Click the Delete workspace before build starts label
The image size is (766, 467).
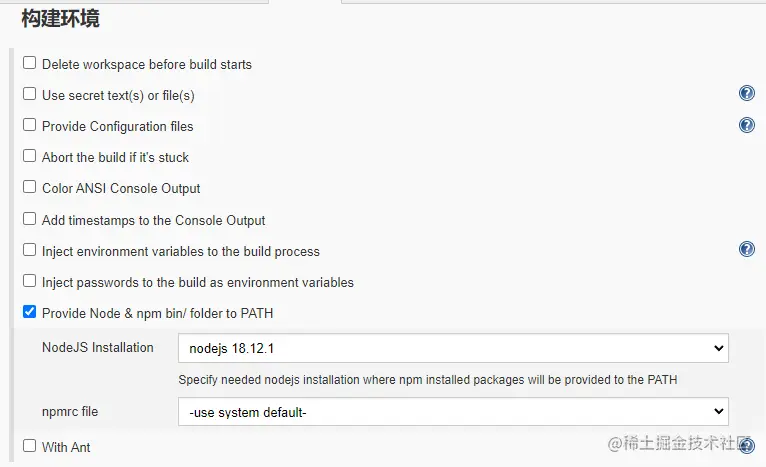click(x=146, y=64)
